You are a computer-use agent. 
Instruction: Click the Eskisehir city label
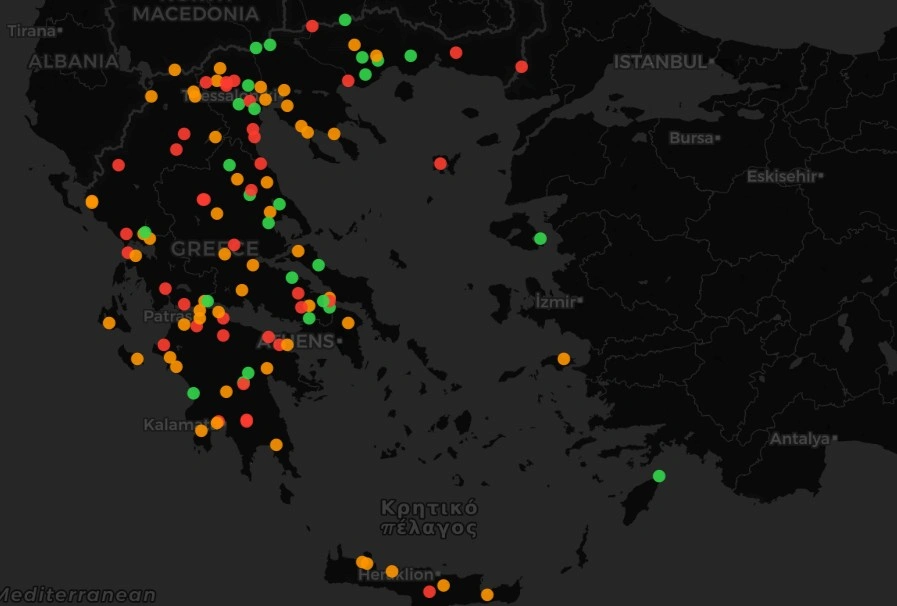pos(782,177)
